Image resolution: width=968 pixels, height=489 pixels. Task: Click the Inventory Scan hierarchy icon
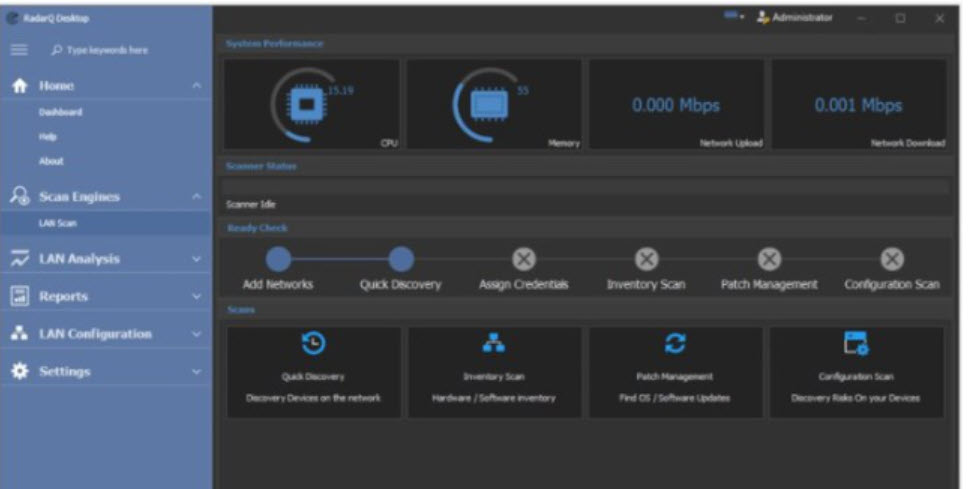pos(493,343)
